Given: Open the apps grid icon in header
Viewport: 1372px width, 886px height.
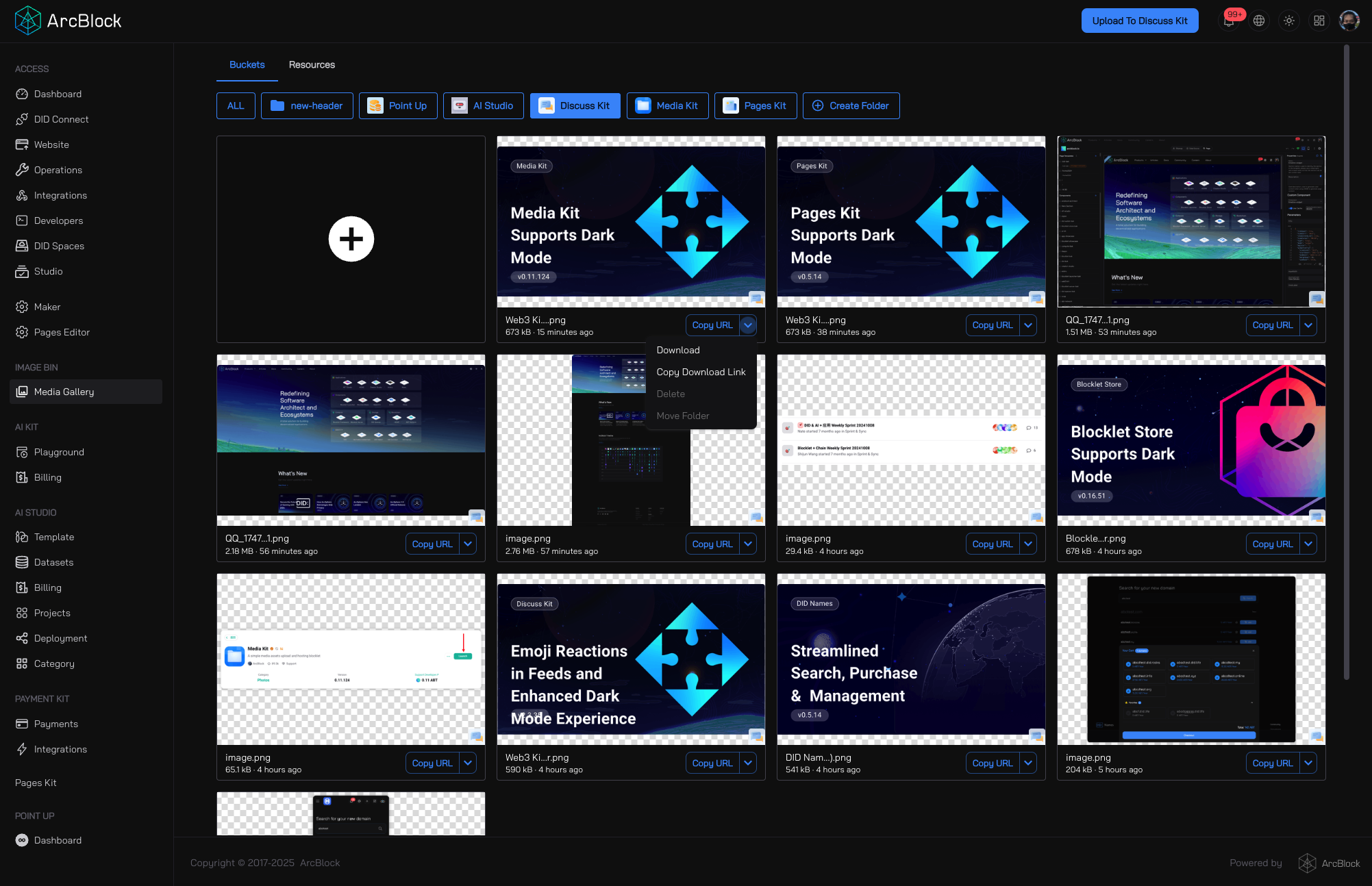Looking at the screenshot, I should tap(1319, 21).
